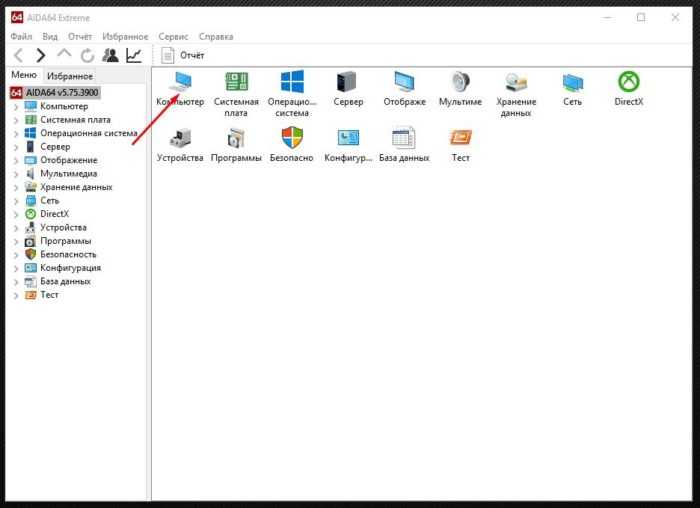Select Тест in the tree
The image size is (700, 508).
(49, 295)
